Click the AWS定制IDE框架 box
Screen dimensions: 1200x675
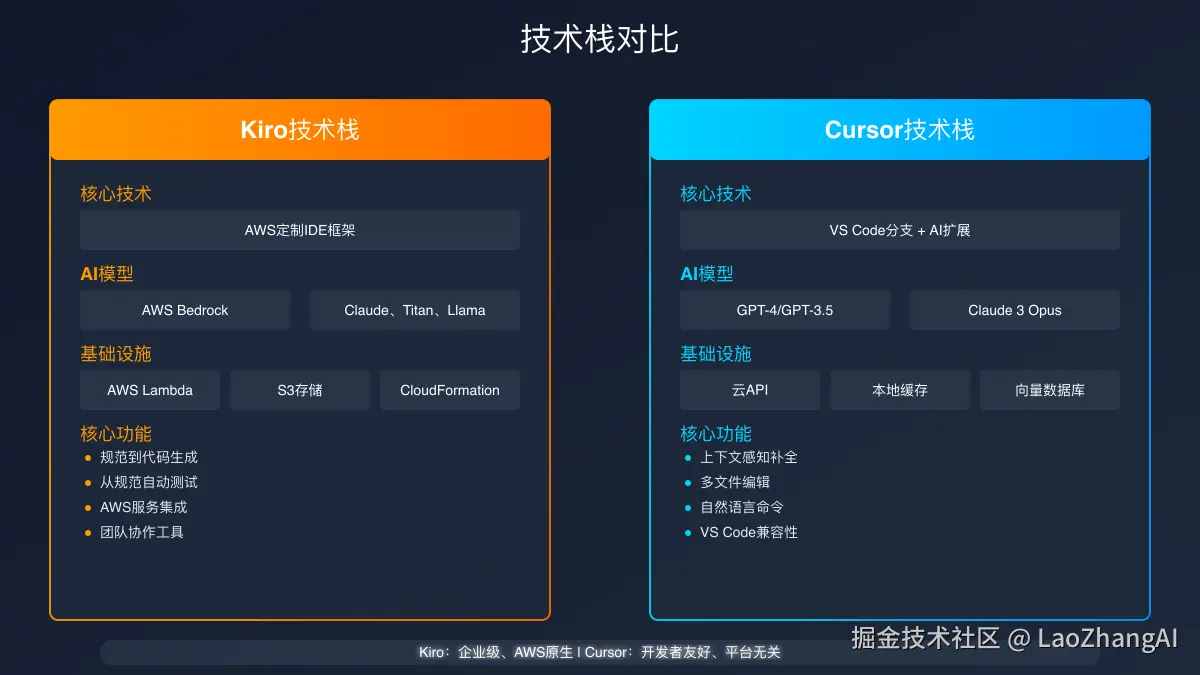pos(300,230)
